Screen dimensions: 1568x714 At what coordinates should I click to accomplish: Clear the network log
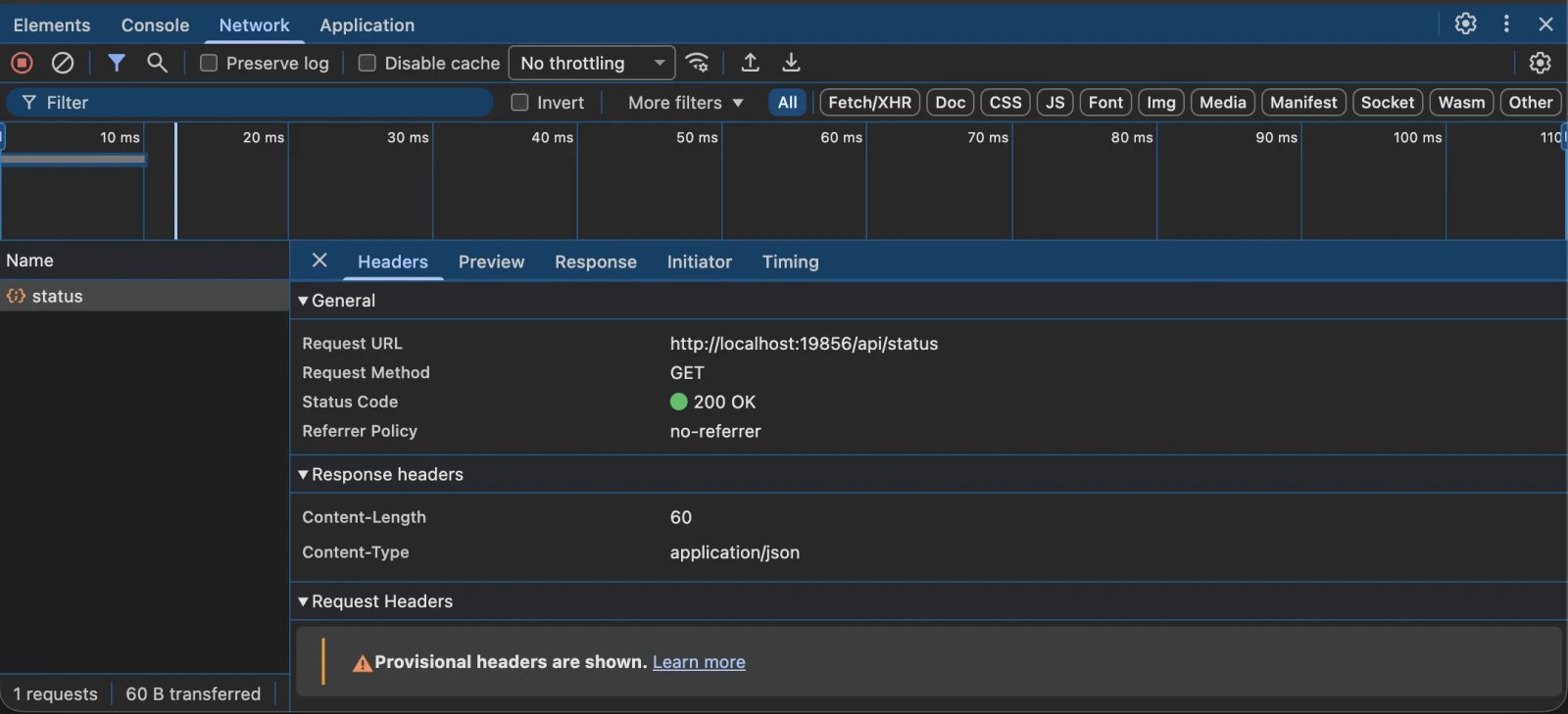(63, 63)
